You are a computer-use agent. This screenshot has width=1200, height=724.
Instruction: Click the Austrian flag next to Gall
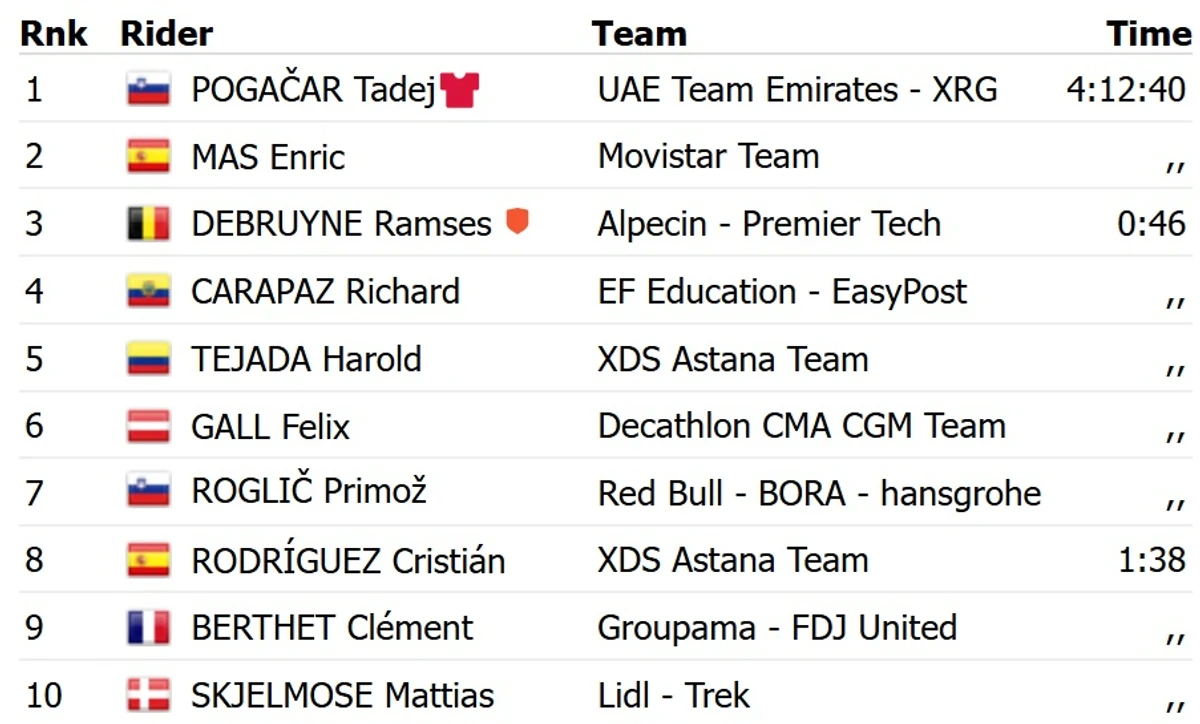tap(148, 426)
